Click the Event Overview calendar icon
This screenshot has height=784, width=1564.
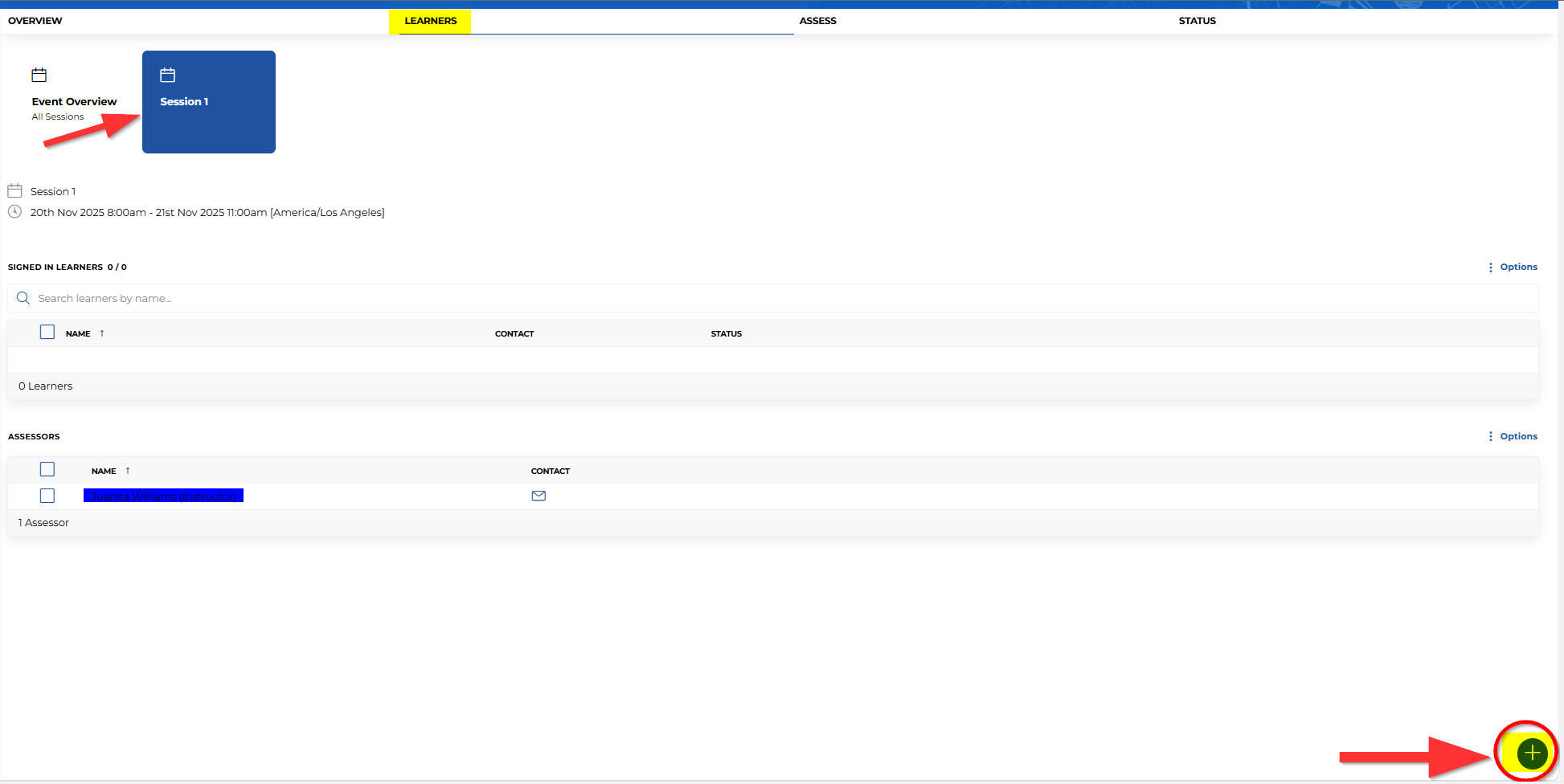tap(39, 76)
